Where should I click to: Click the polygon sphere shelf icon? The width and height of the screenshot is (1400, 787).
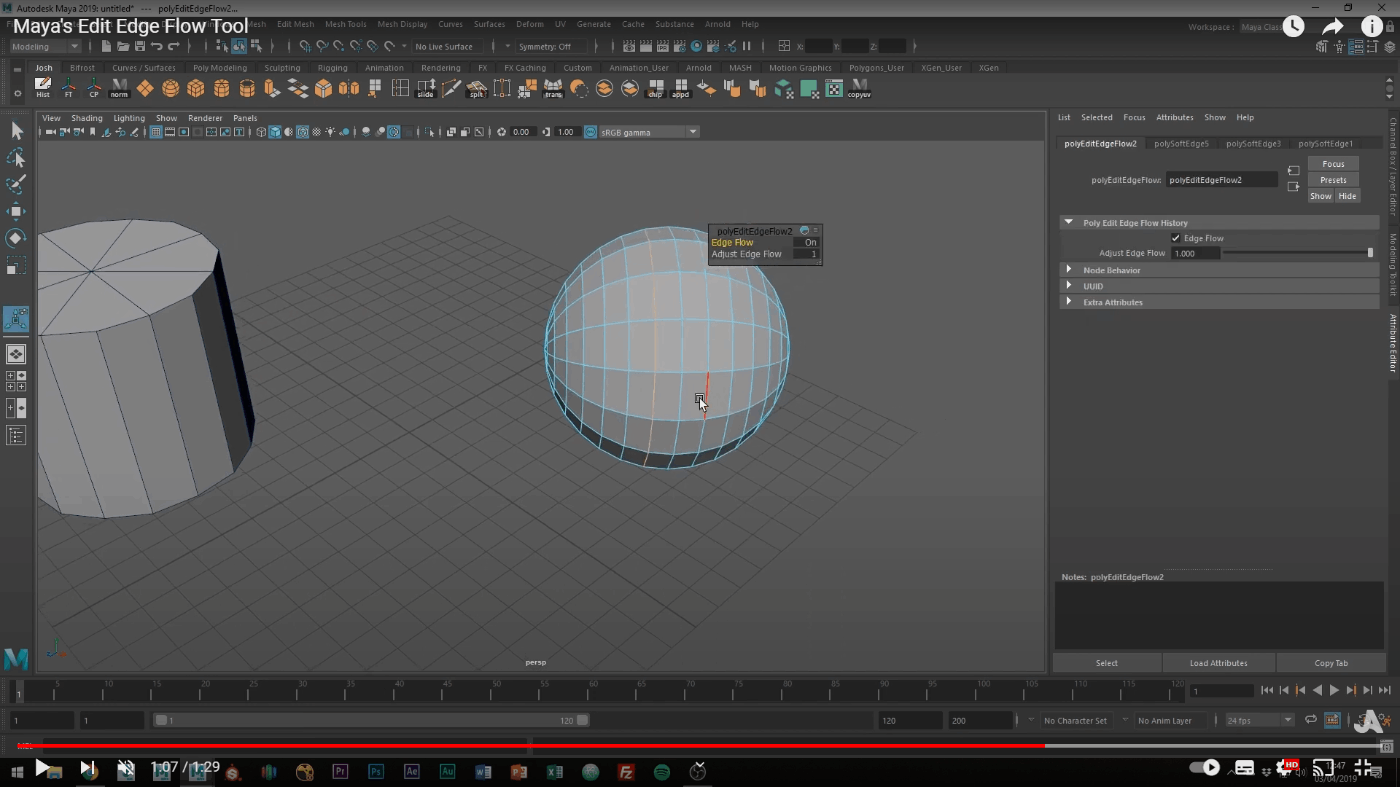click(x=171, y=89)
